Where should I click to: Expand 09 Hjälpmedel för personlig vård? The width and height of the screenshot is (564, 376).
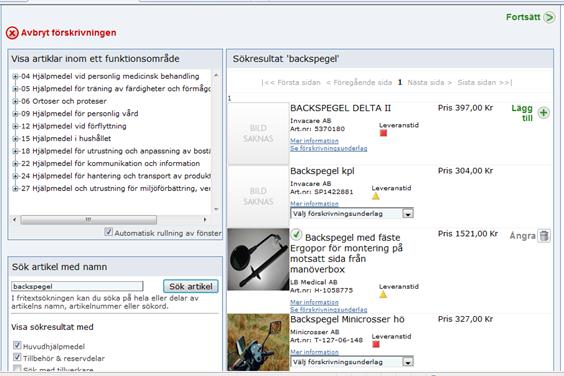tap(15, 114)
